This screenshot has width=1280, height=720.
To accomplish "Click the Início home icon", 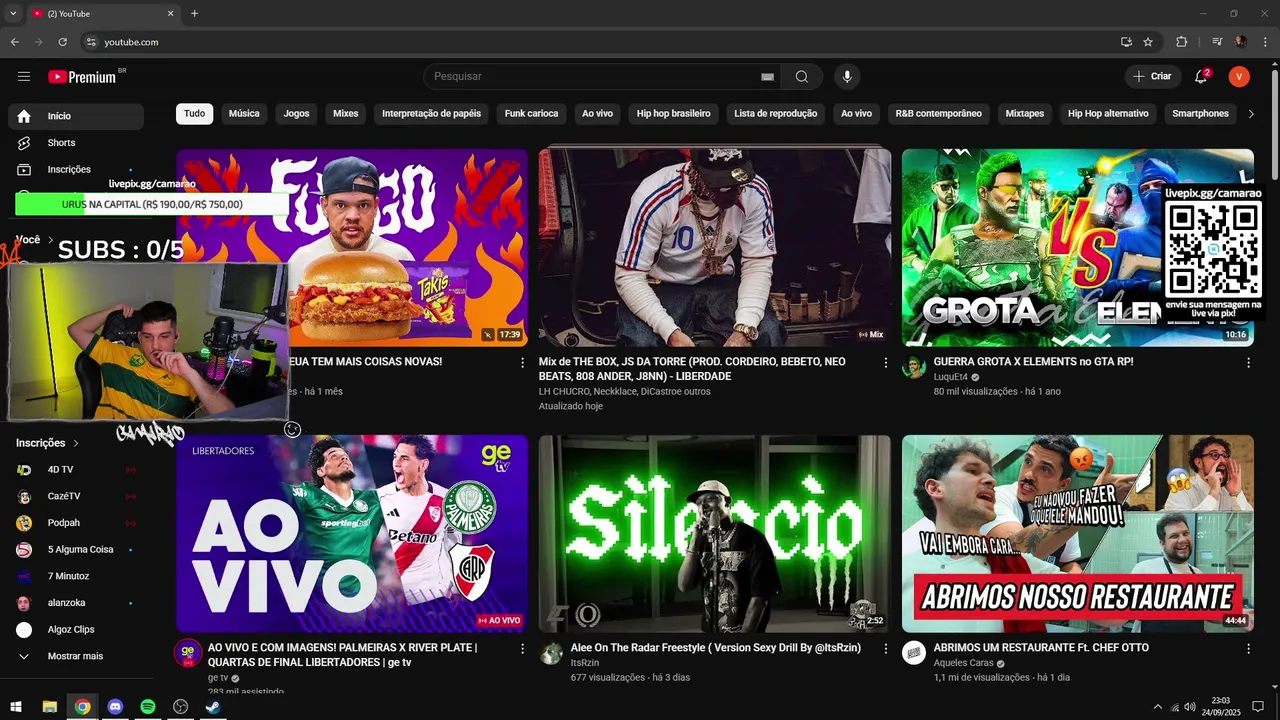I will point(24,116).
